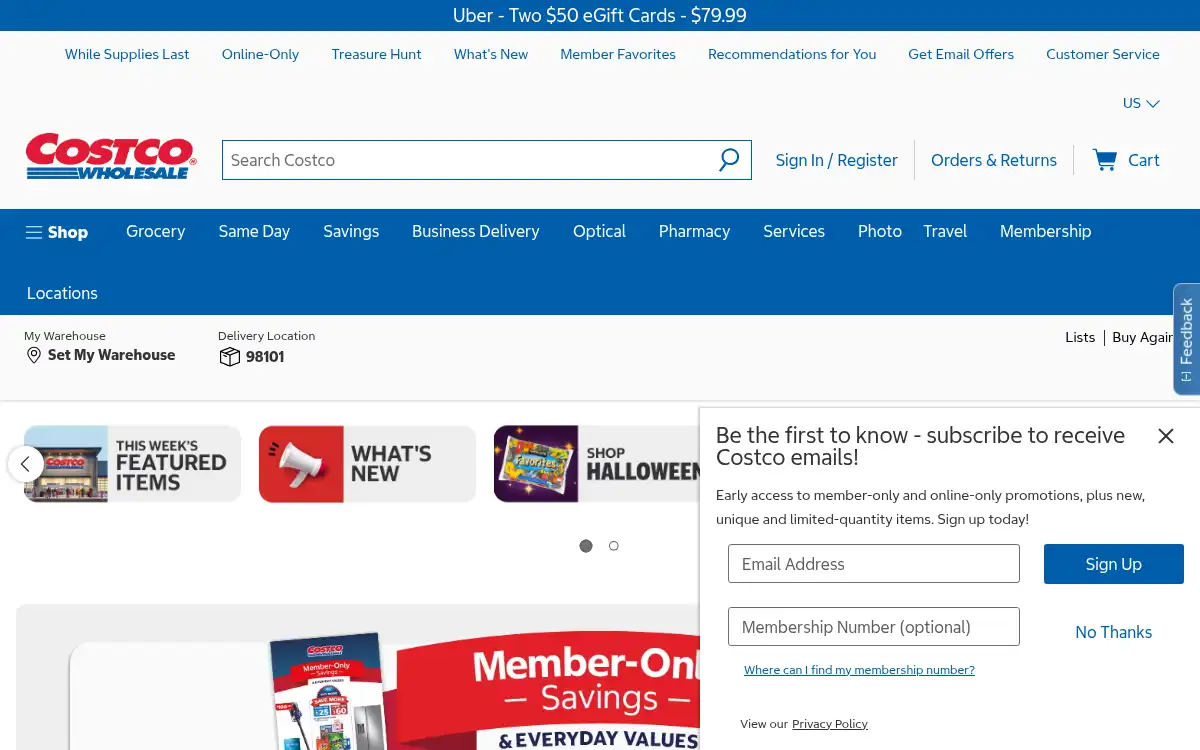Open the Shop Halloween tile

(x=597, y=464)
